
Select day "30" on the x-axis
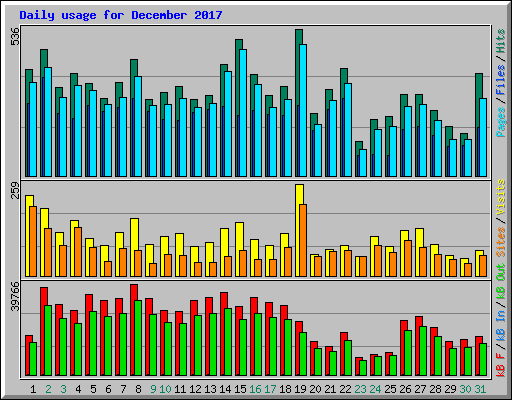pos(465,389)
